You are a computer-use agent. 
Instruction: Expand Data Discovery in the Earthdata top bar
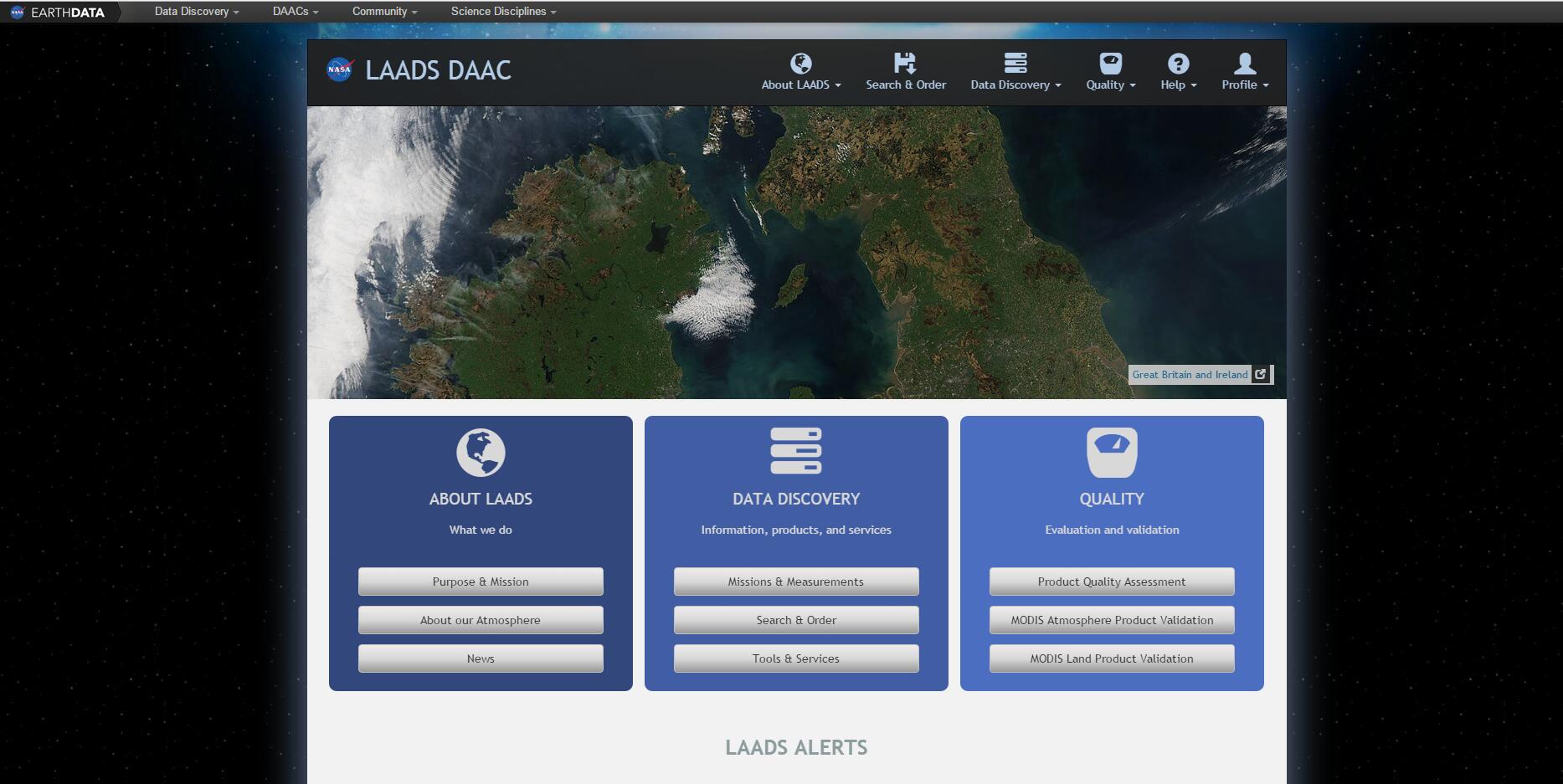[x=197, y=12]
